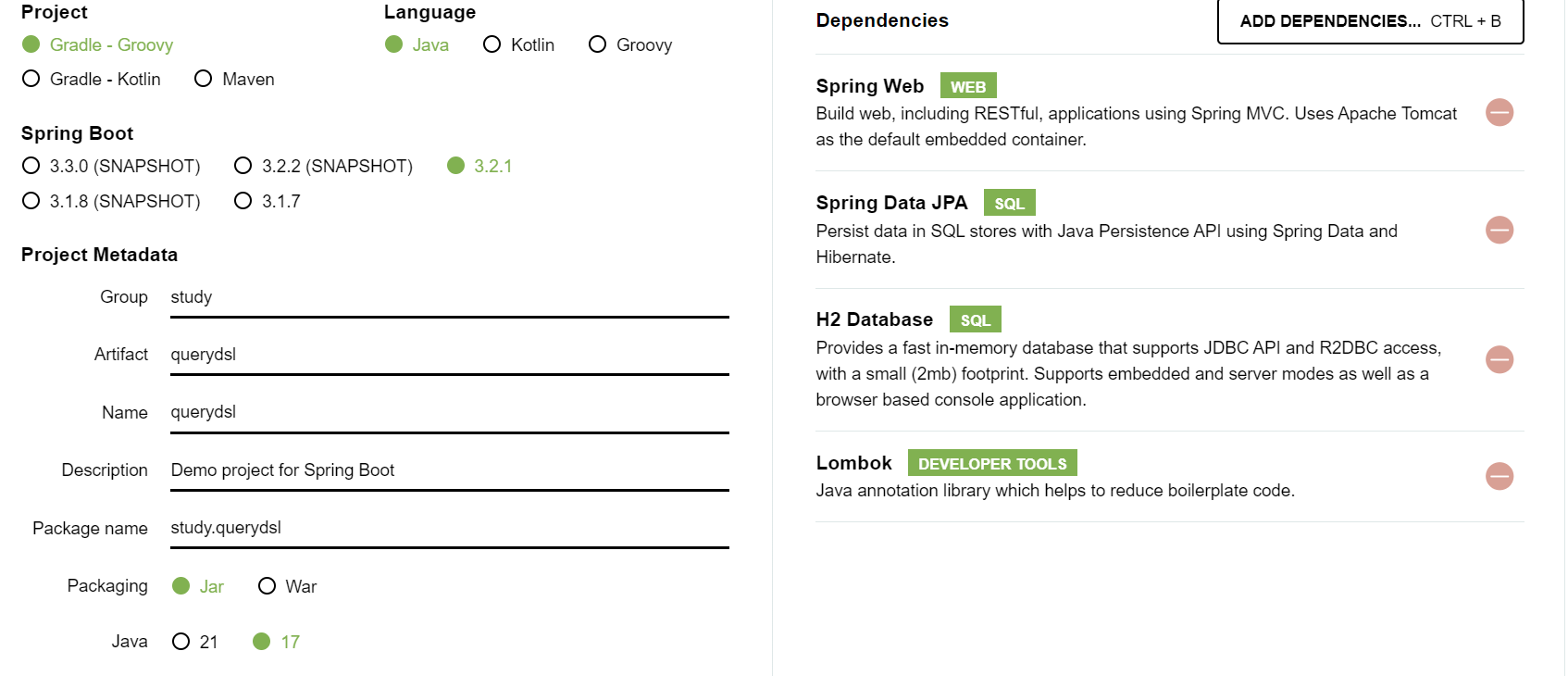Click the Spring Data JPA title
1568x676 pixels.
[891, 203]
